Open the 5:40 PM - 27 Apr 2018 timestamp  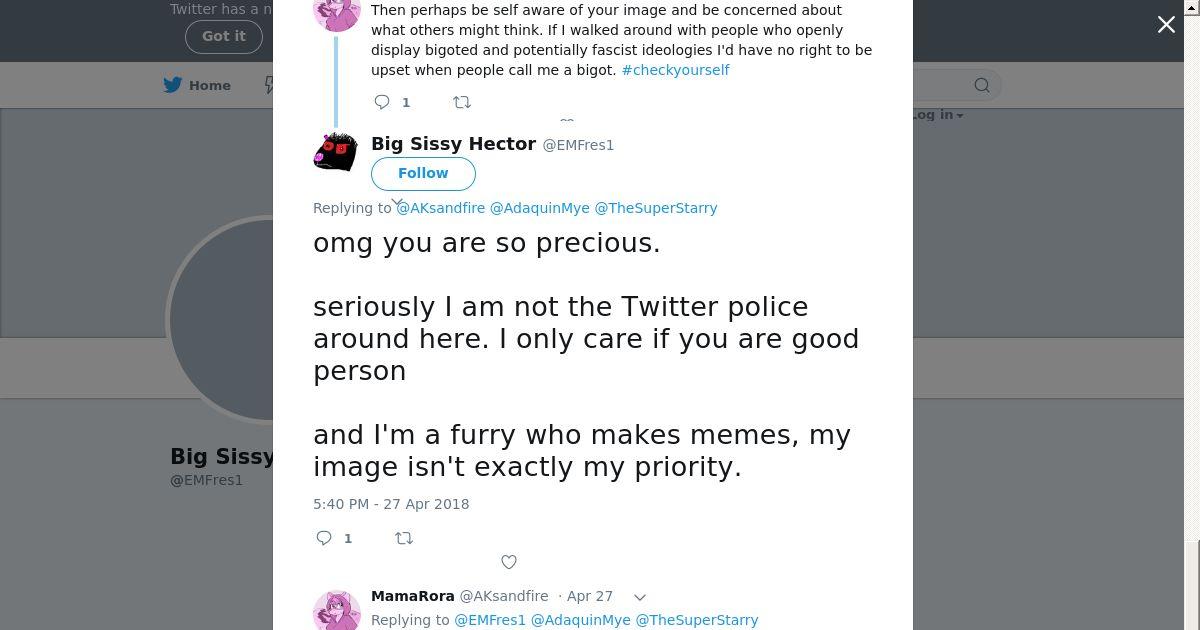[391, 504]
